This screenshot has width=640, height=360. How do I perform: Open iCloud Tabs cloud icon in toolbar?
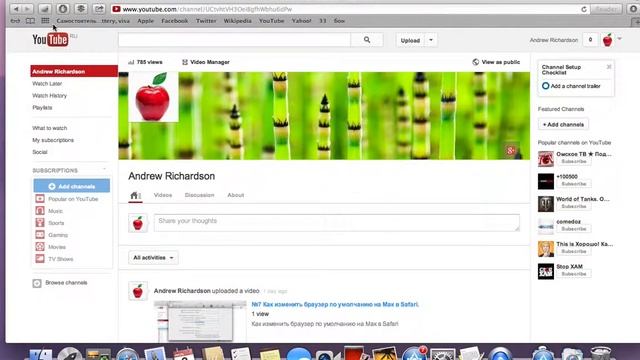coord(45,9)
